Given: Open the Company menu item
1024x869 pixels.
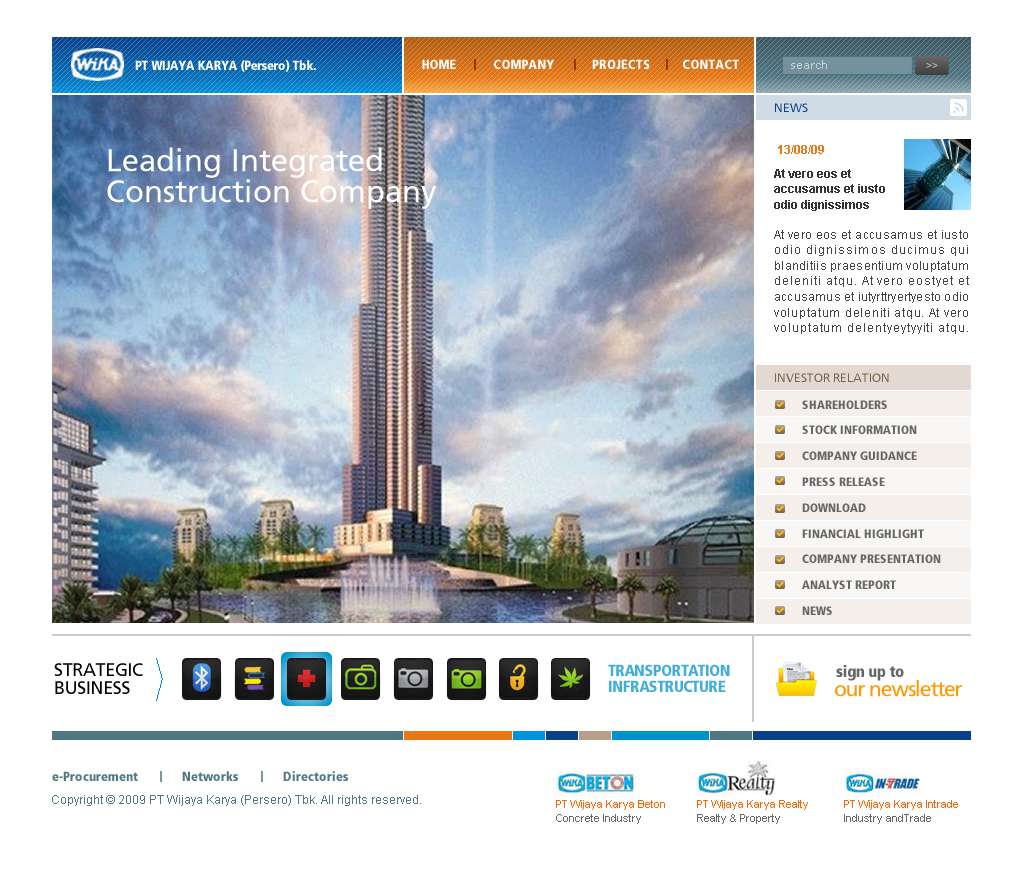Looking at the screenshot, I should pos(523,65).
